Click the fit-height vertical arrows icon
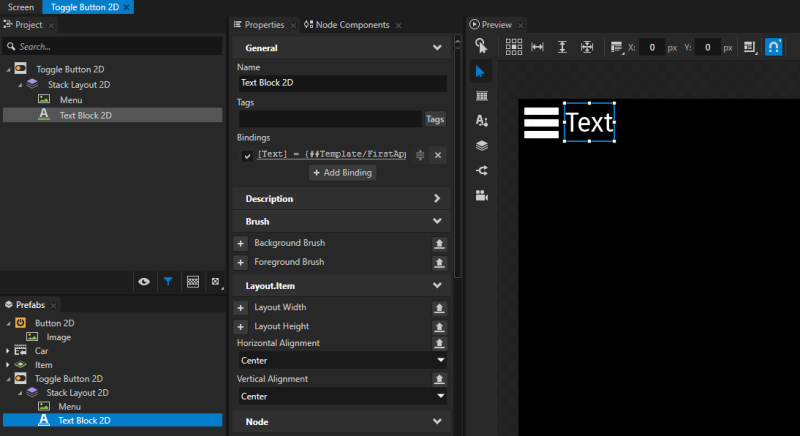The height and width of the screenshot is (436, 800). [562, 46]
